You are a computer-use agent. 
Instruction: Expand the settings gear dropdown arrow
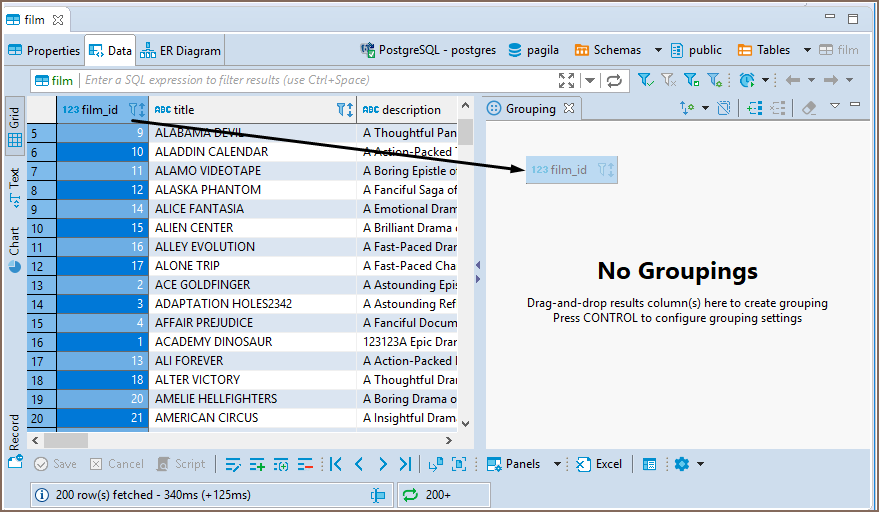pyautogui.click(x=700, y=464)
